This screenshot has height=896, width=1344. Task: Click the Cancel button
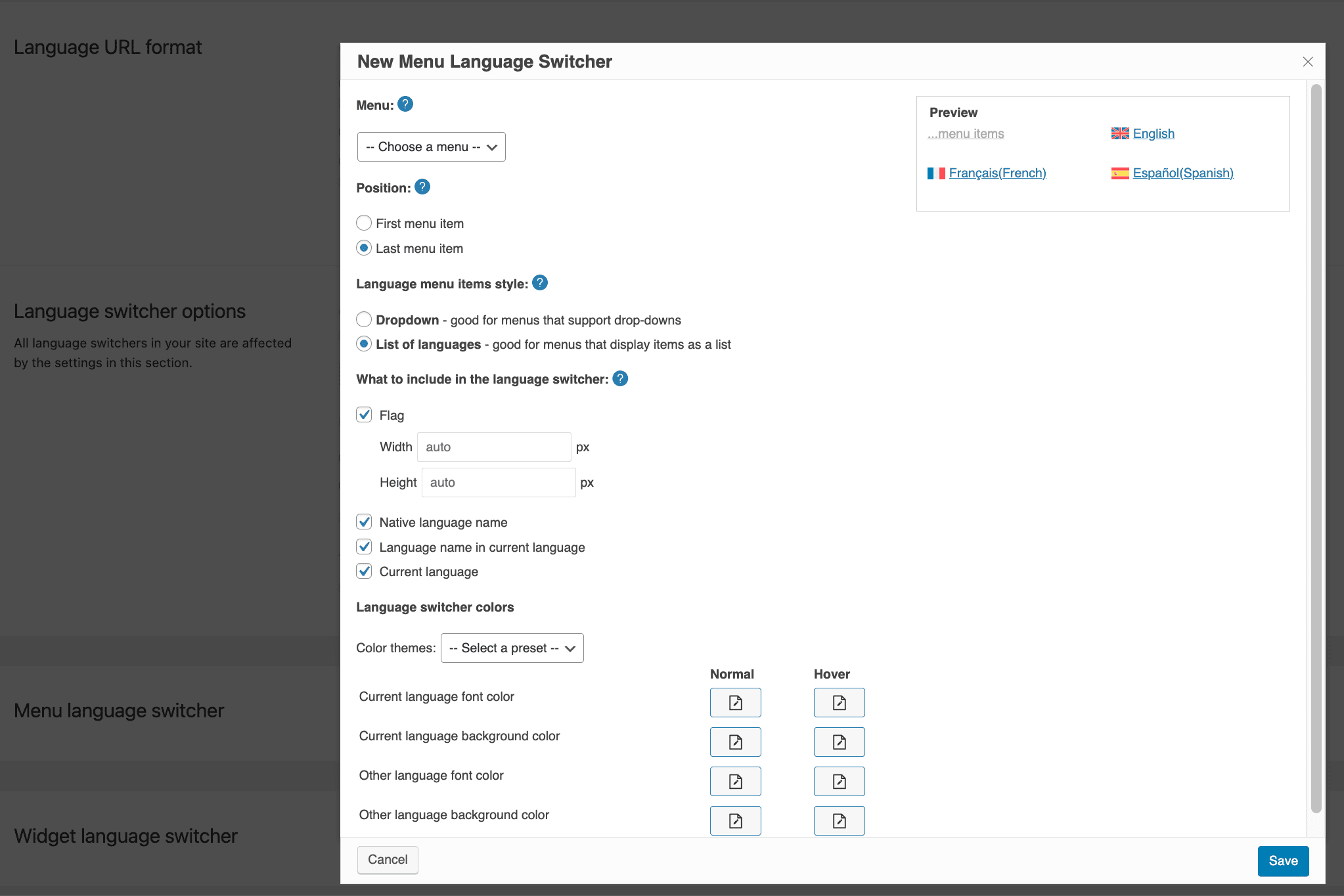point(387,859)
